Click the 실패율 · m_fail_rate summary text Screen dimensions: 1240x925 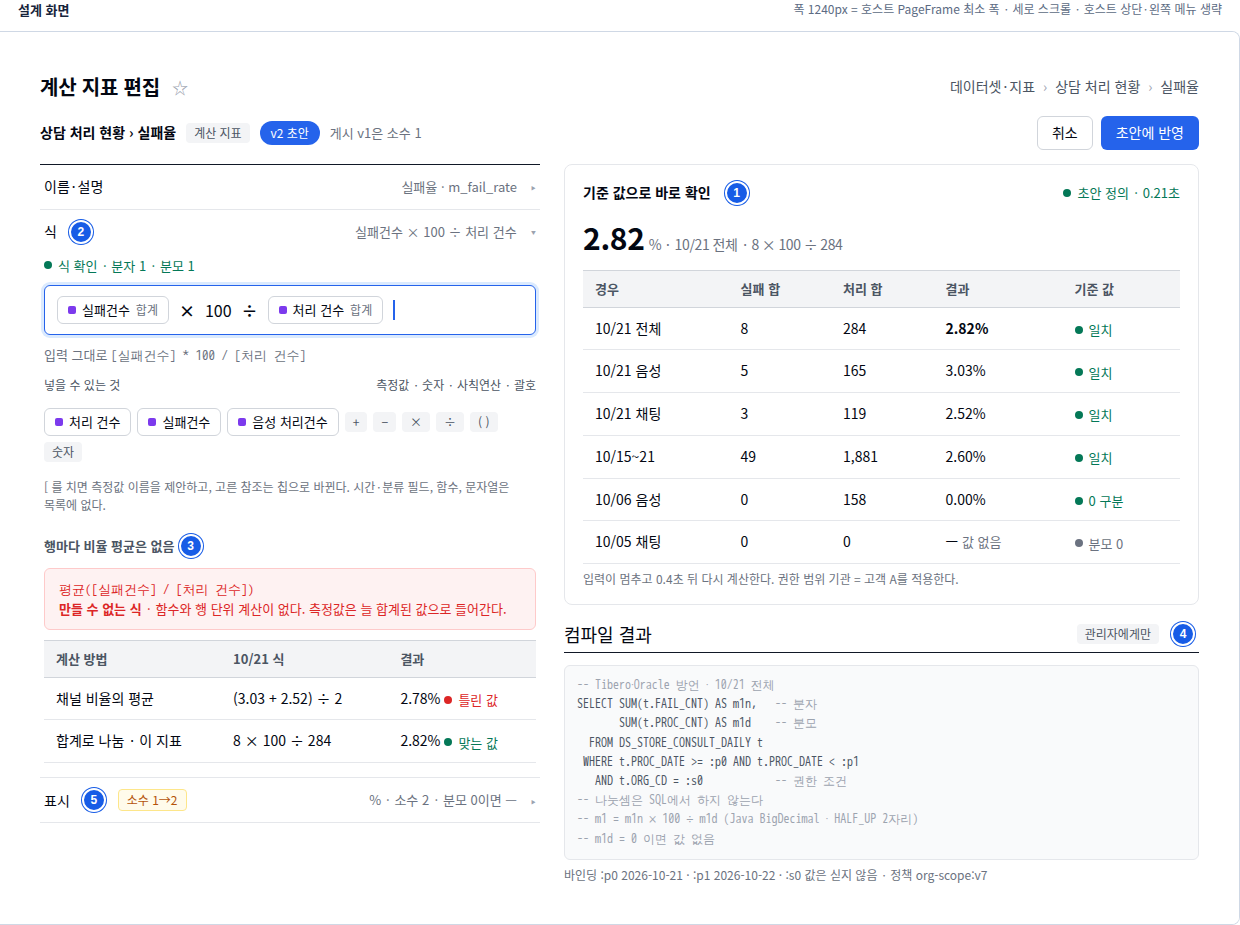[459, 187]
